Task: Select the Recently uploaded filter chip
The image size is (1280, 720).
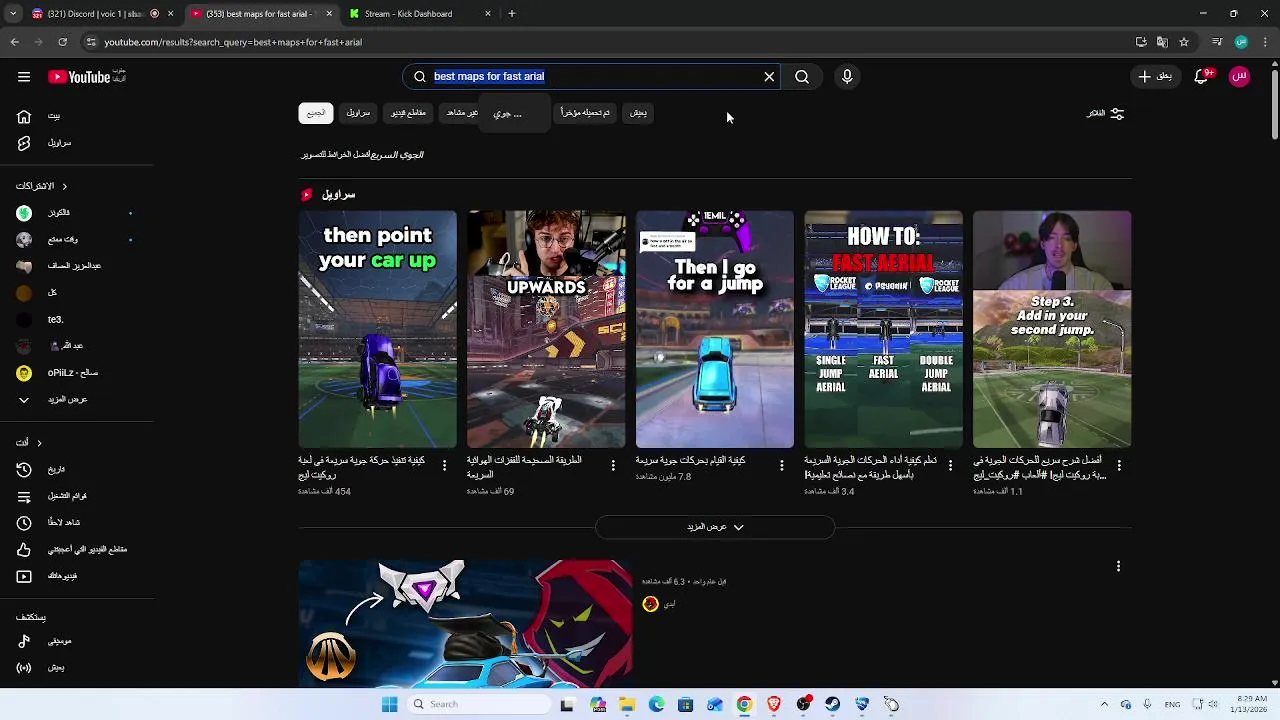Action: [x=585, y=113]
